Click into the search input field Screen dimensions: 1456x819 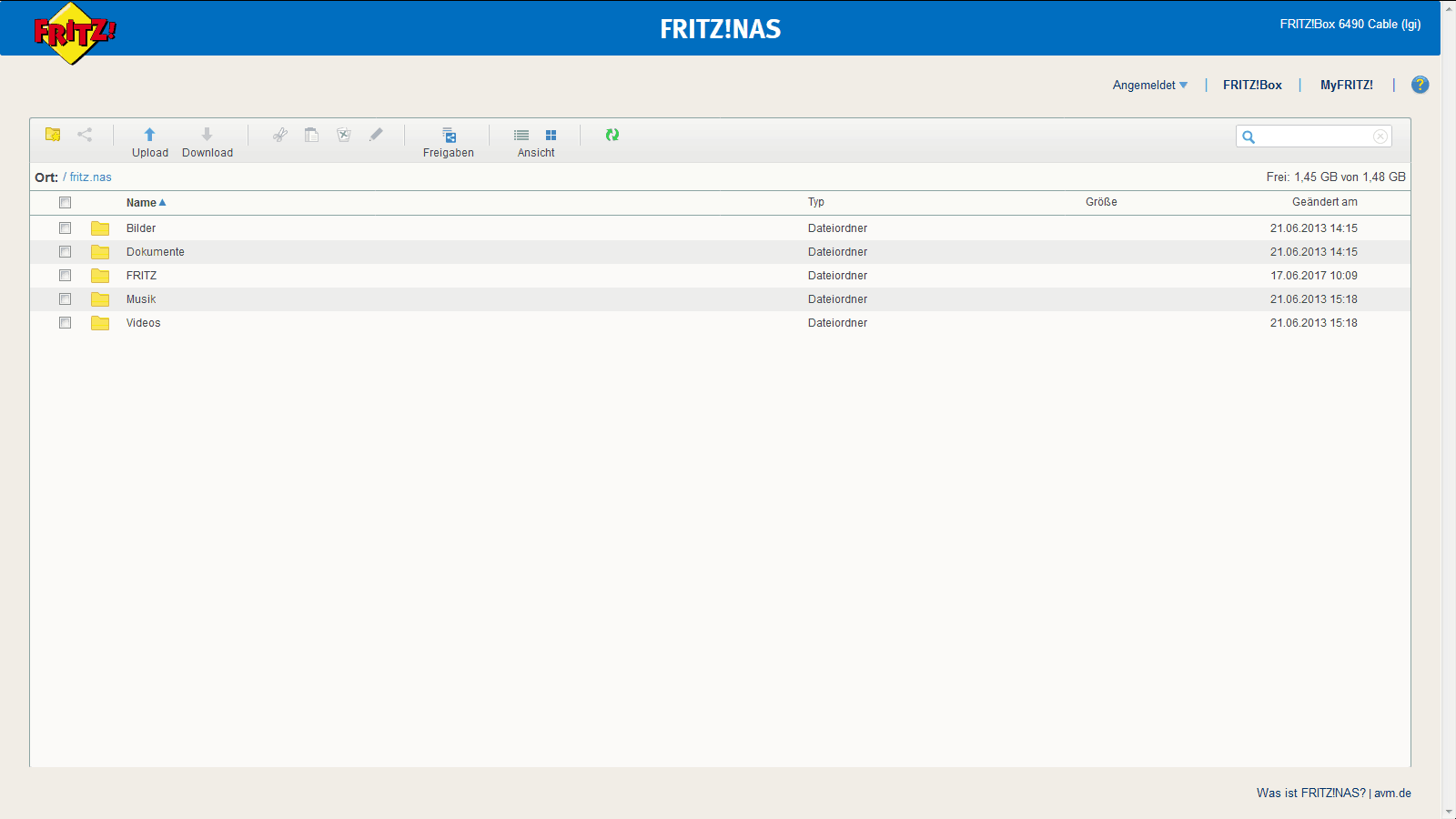click(x=1315, y=136)
